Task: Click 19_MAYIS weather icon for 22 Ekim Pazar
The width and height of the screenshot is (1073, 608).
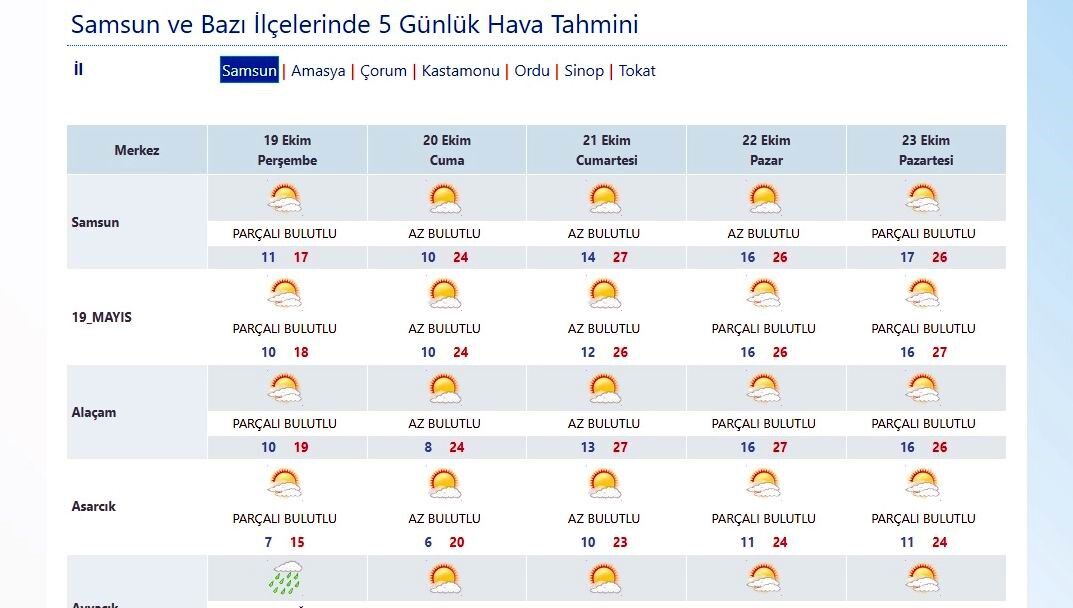Action: (x=764, y=293)
